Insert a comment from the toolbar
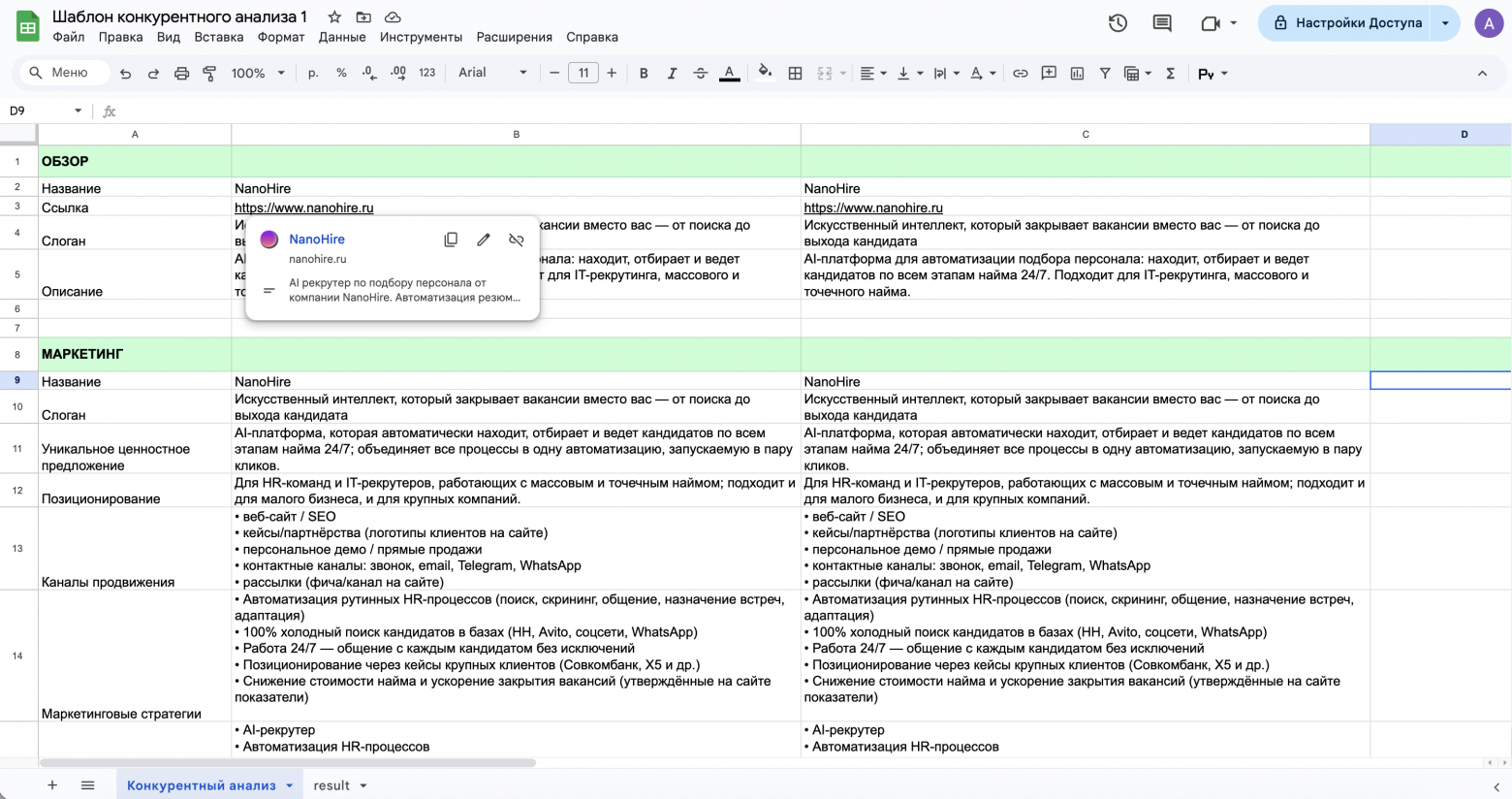Screen dimensions: 1512x799 click(1048, 73)
